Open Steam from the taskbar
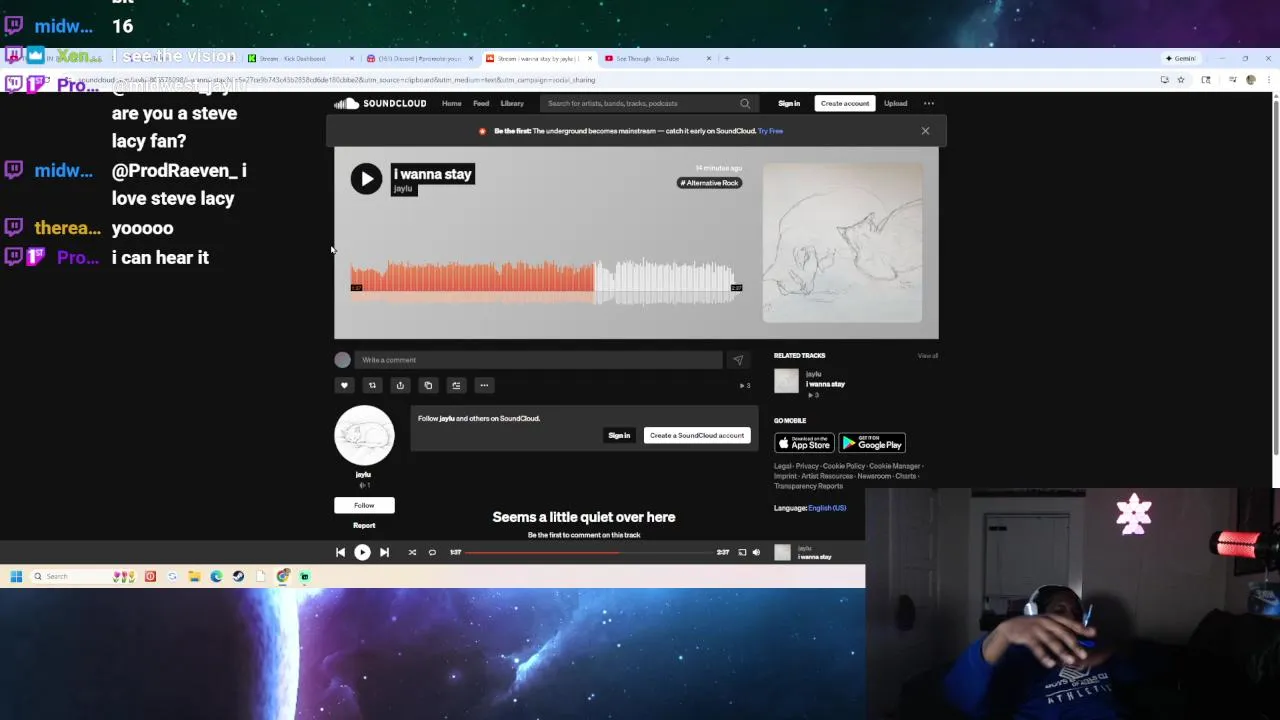Viewport: 1280px width, 720px height. (x=238, y=576)
